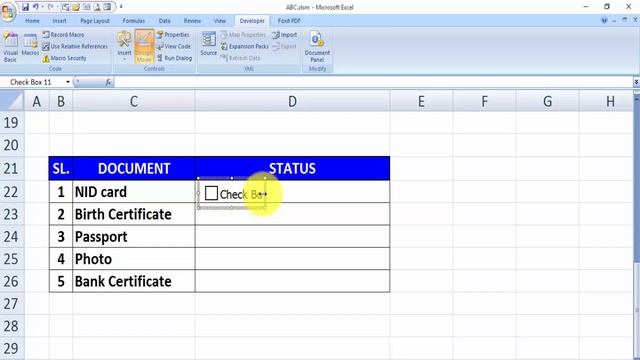Viewport: 640px width, 360px height.
Task: Select the status cell beside Passport
Action: pos(292,237)
